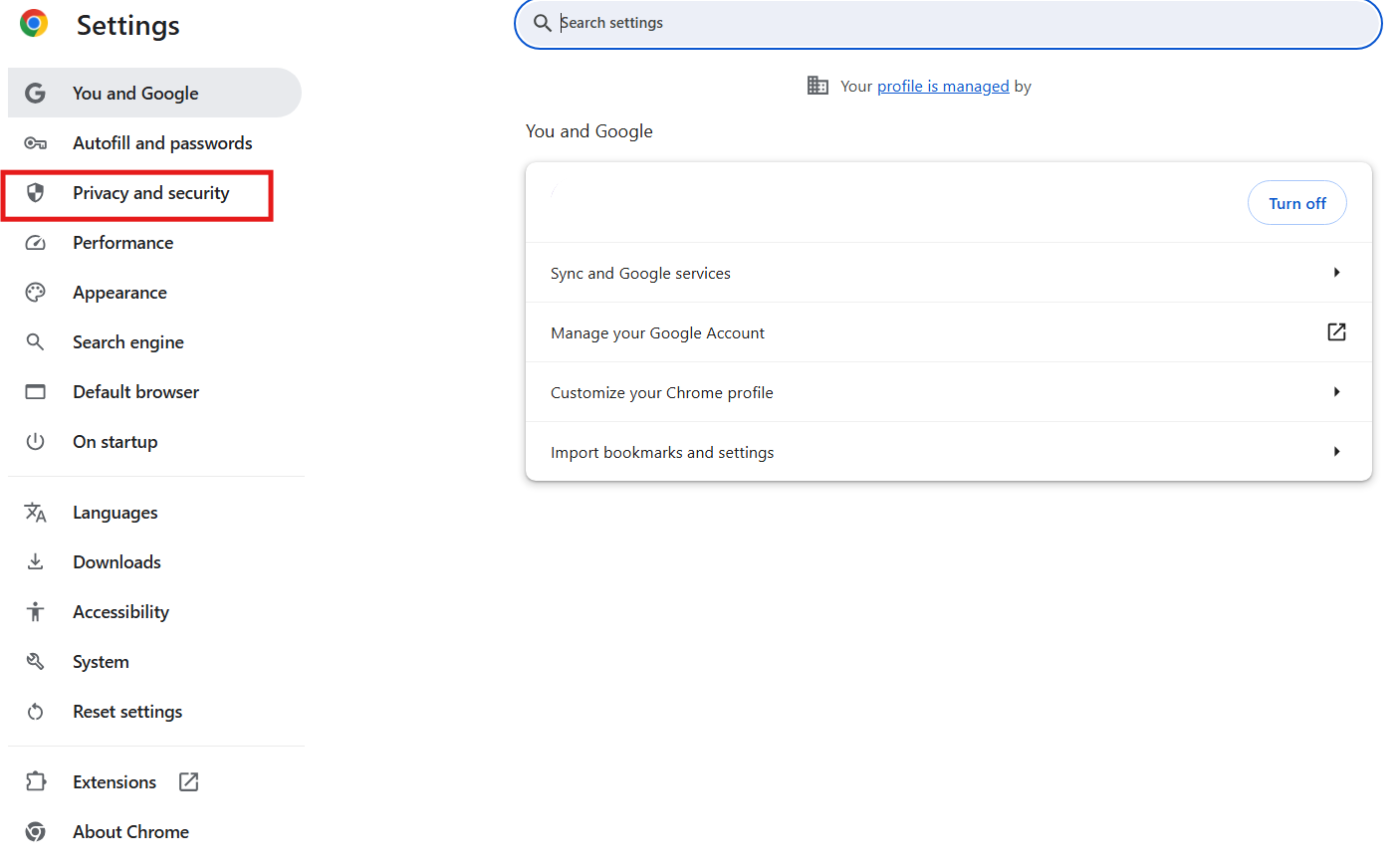Open Downloads settings
1399x868 pixels.
pyautogui.click(x=154, y=562)
